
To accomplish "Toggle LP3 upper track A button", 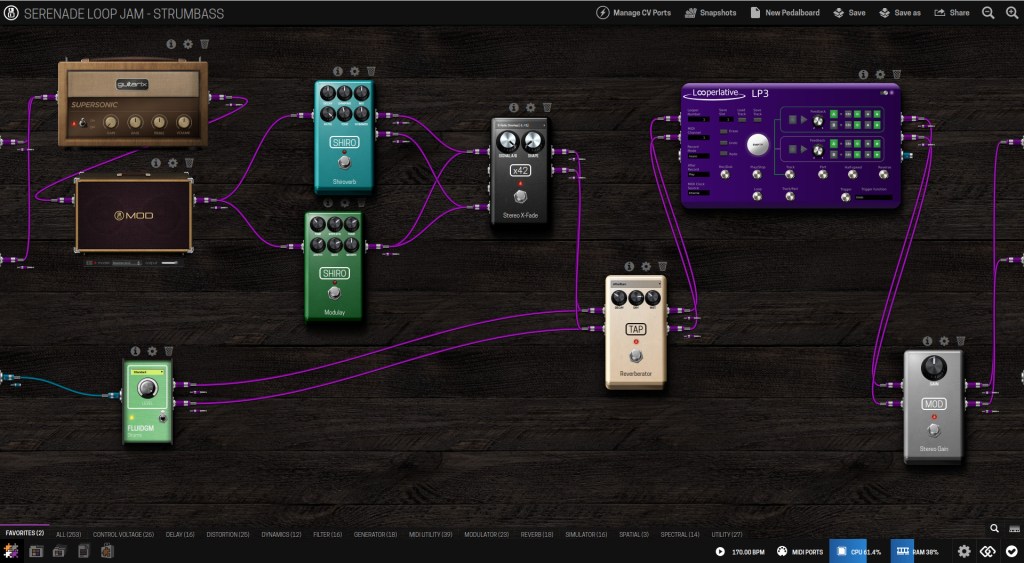I will pyautogui.click(x=834, y=114).
